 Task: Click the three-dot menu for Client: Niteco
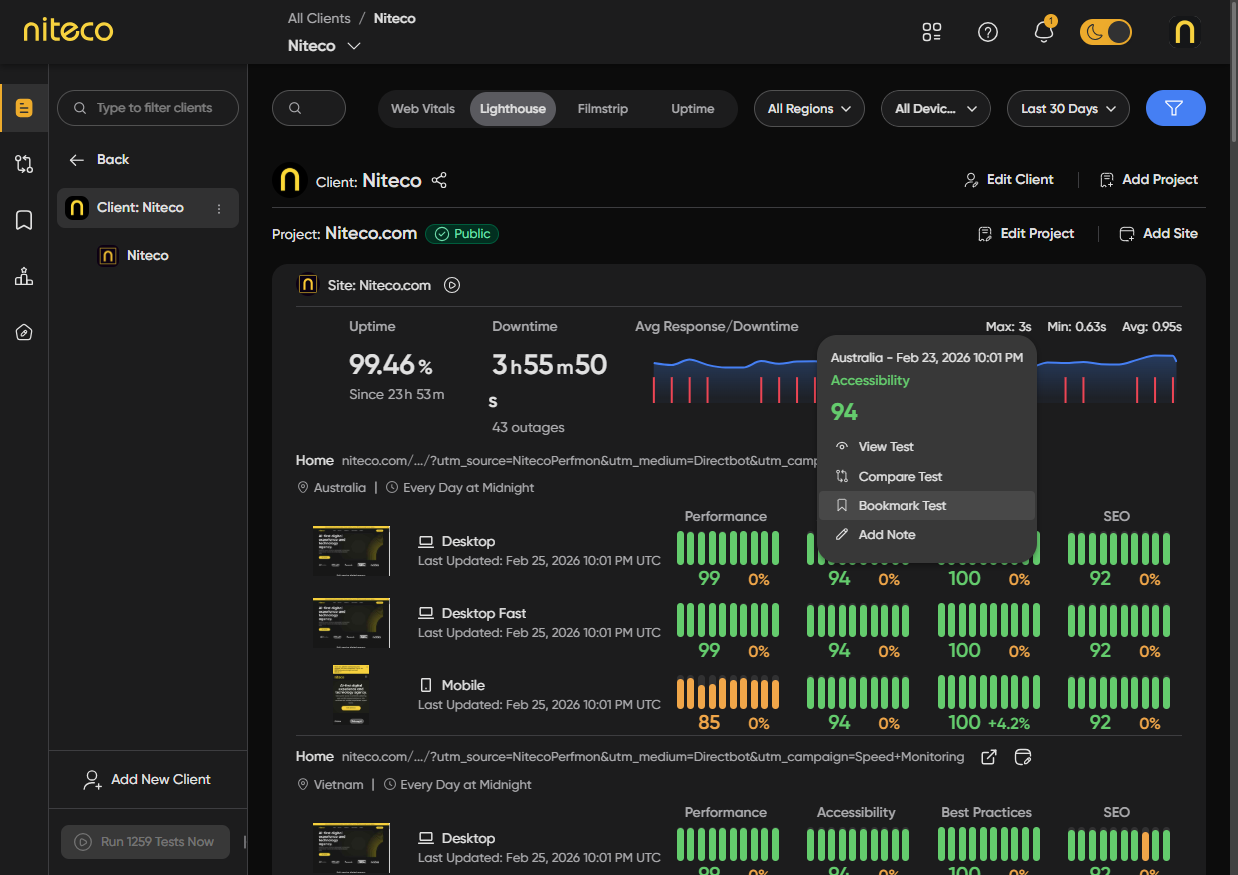point(219,208)
